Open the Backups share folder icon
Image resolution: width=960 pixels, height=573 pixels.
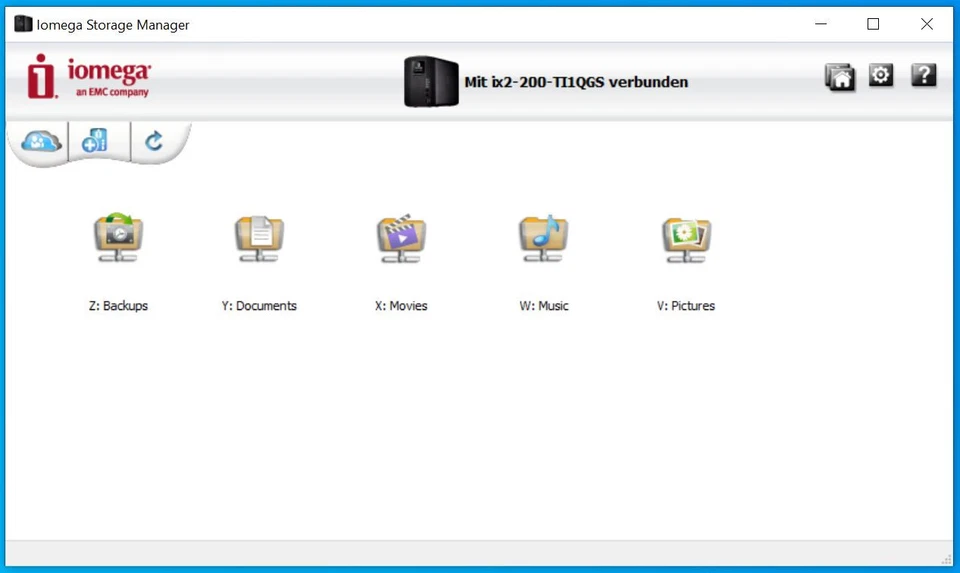pyautogui.click(x=118, y=238)
